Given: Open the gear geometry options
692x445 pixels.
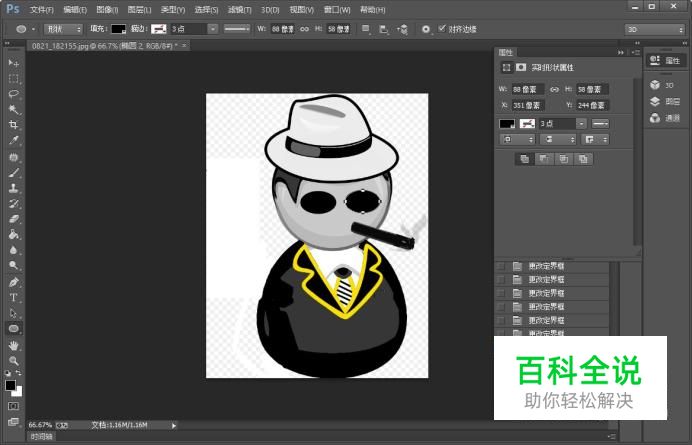Looking at the screenshot, I should point(425,29).
